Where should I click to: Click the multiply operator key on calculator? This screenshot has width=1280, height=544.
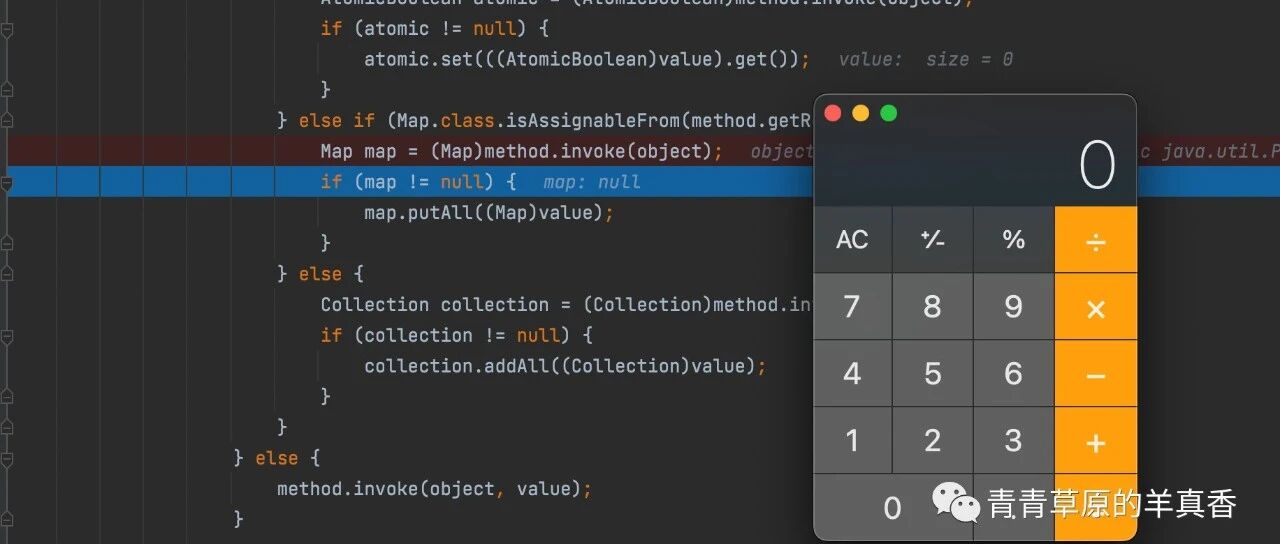point(1096,307)
